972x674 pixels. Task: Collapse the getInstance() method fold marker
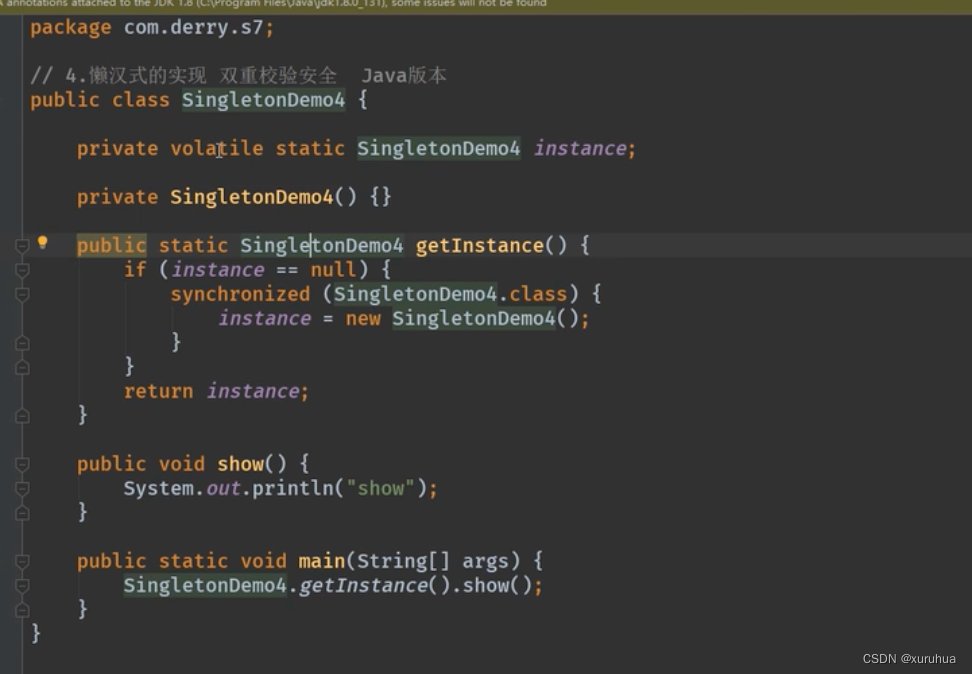(22, 246)
